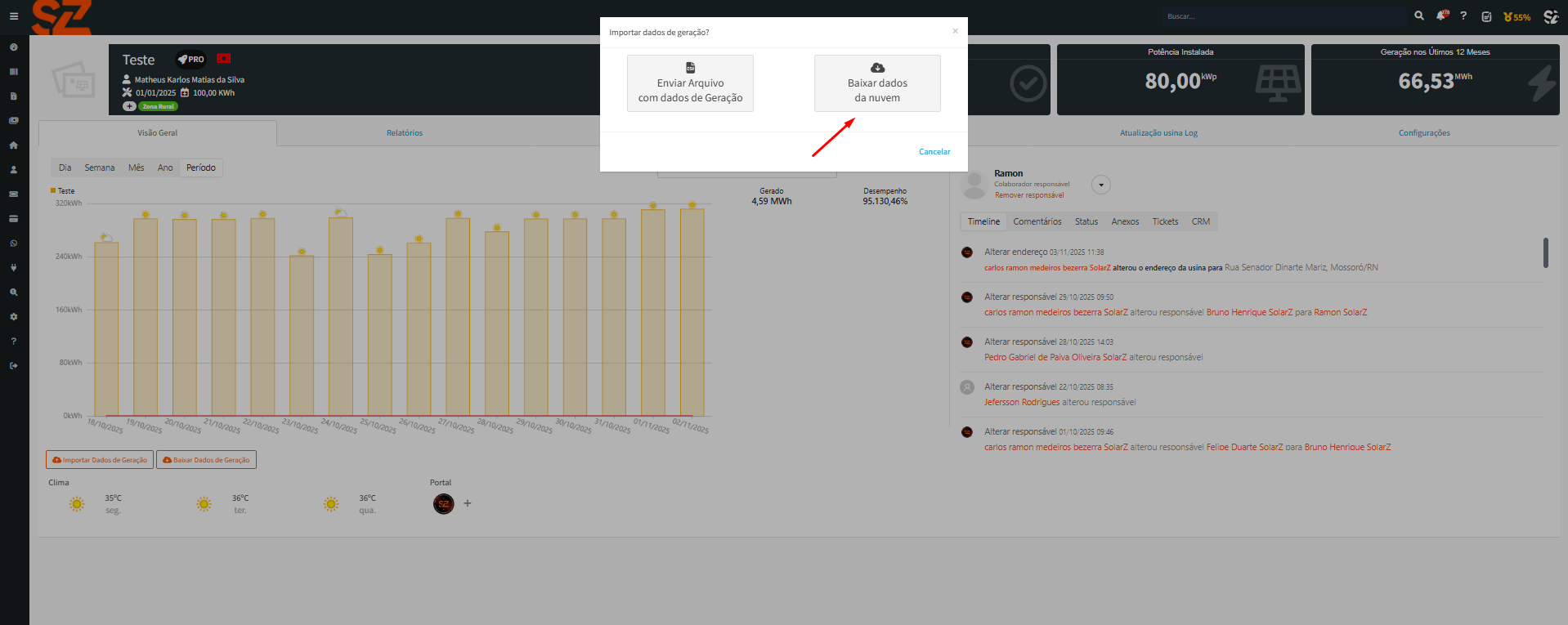Open the settings gear in sidebar
Image resolution: width=1568 pixels, height=625 pixels.
point(13,317)
